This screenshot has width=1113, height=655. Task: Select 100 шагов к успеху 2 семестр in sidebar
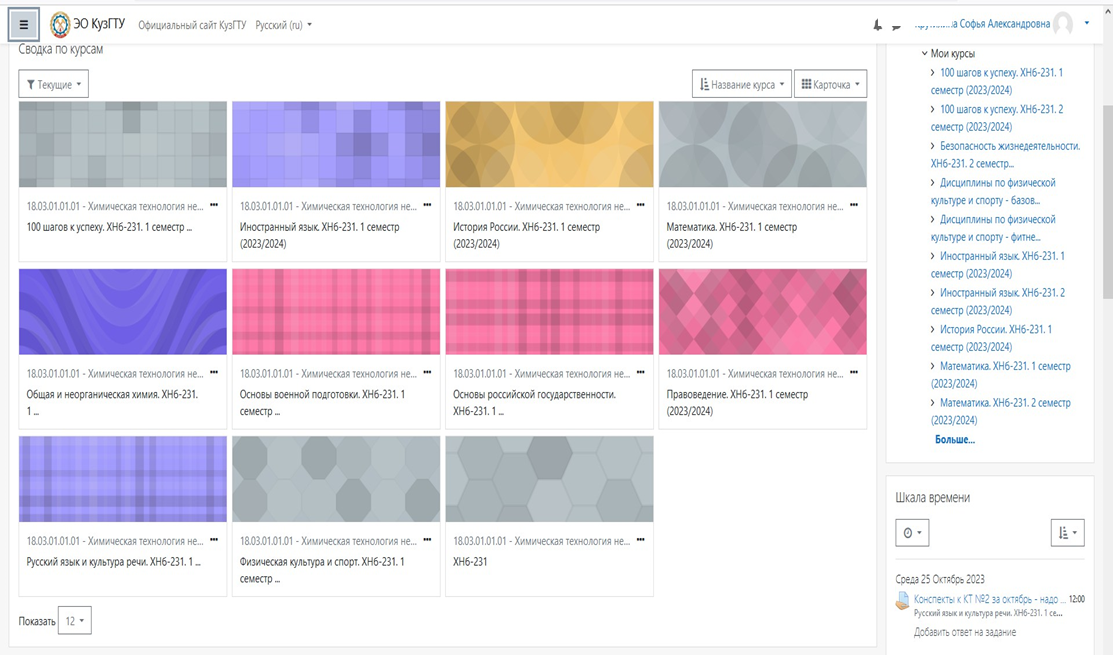pos(997,118)
